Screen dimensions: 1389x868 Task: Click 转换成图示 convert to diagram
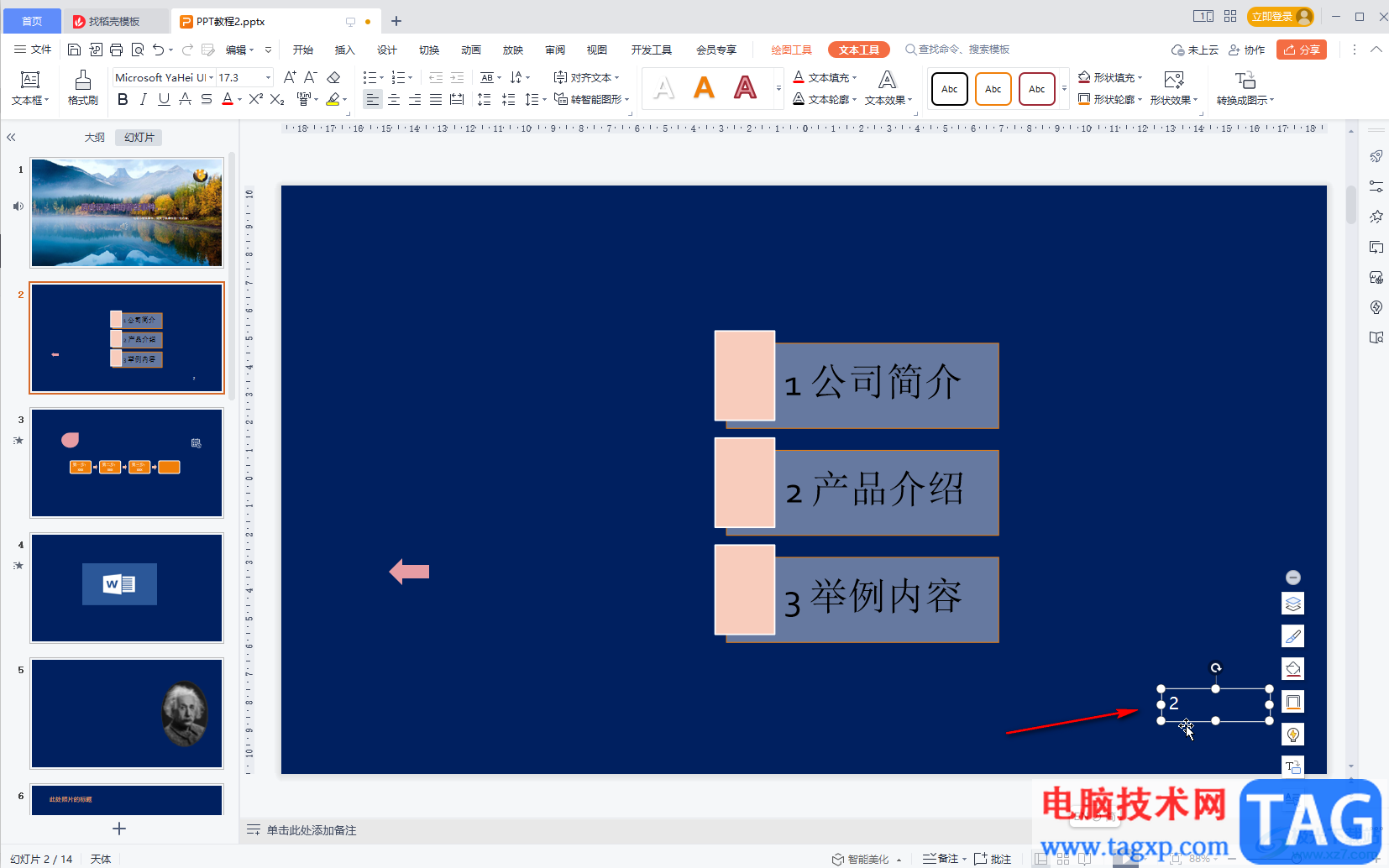click(1245, 87)
